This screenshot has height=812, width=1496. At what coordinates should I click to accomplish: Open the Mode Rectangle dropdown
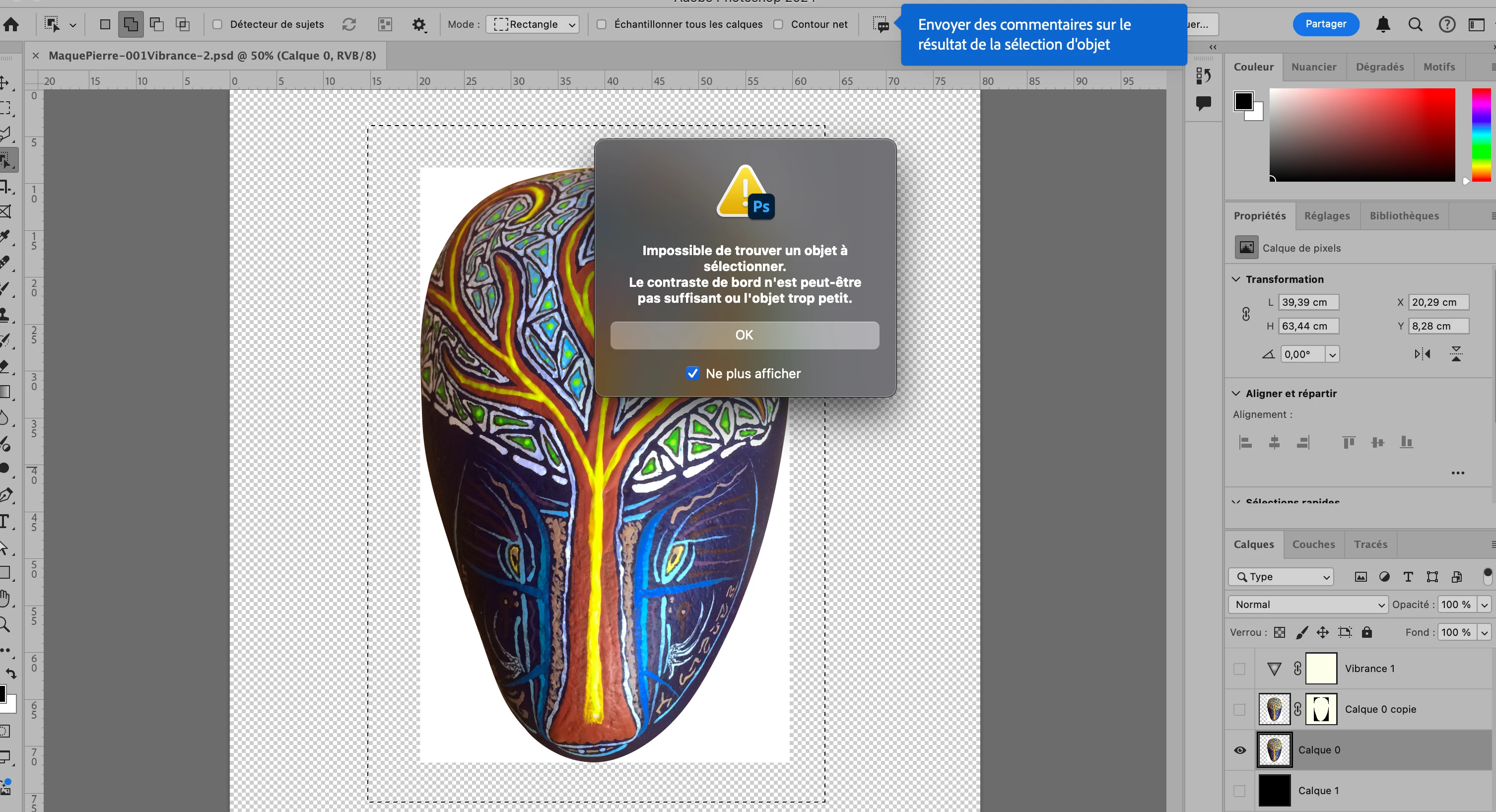click(x=533, y=24)
